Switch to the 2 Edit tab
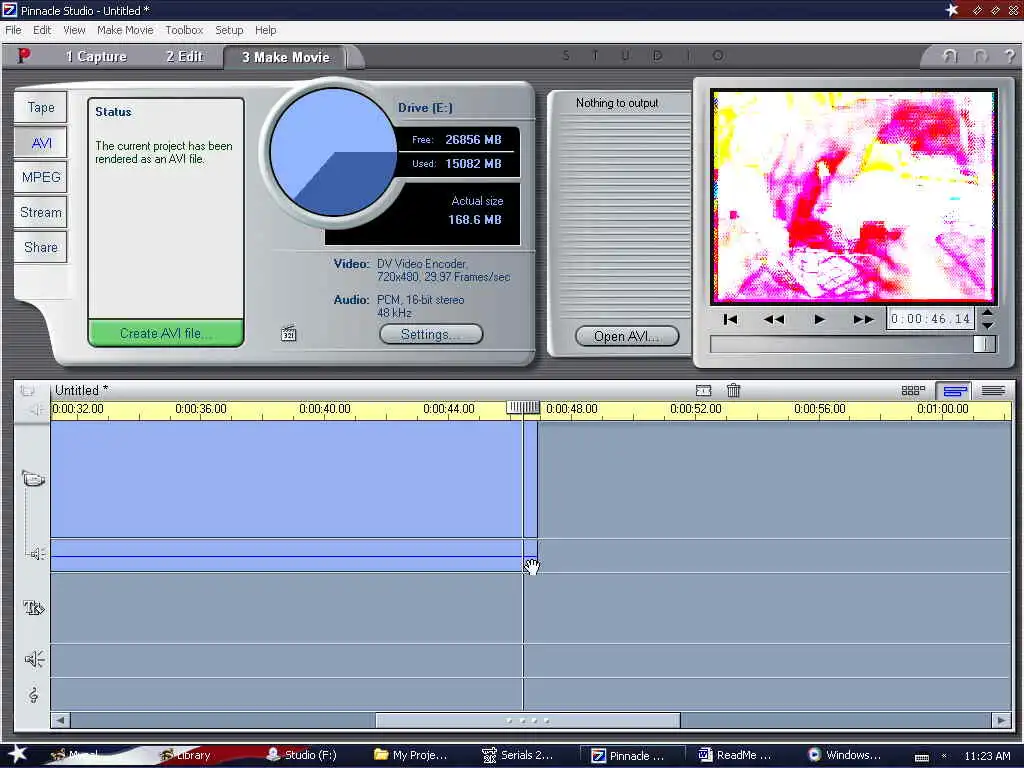 [184, 57]
